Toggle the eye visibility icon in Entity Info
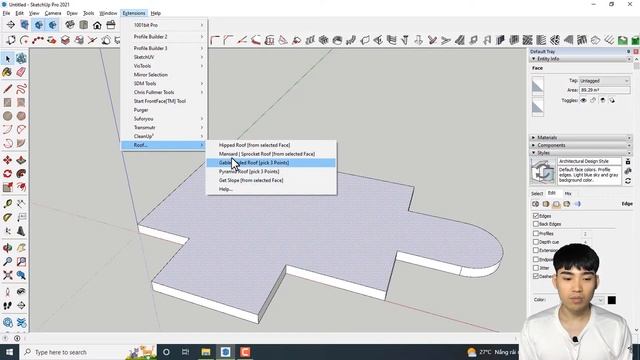Screen dimensions: 640x360 coord(584,100)
